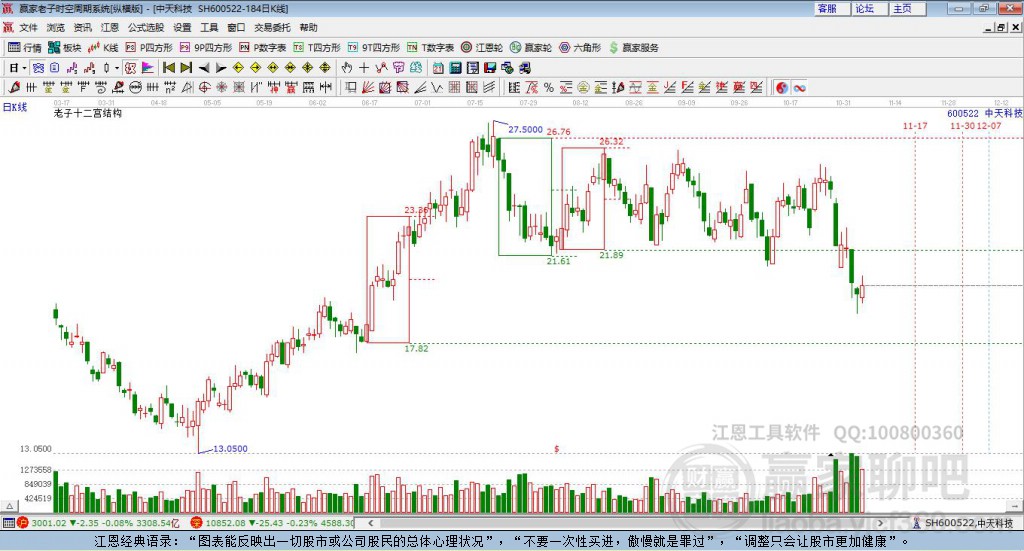Select the hand pan tool
Viewport: 1024px width, 551px height.
click(x=347, y=67)
